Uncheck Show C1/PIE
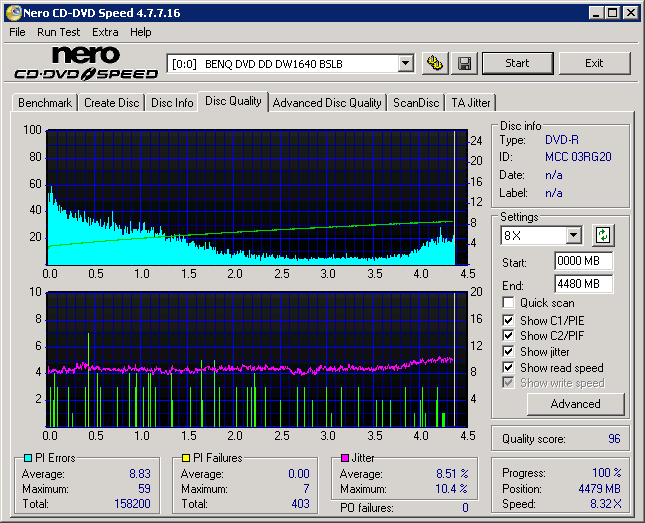The height and width of the screenshot is (523, 645). [x=508, y=320]
